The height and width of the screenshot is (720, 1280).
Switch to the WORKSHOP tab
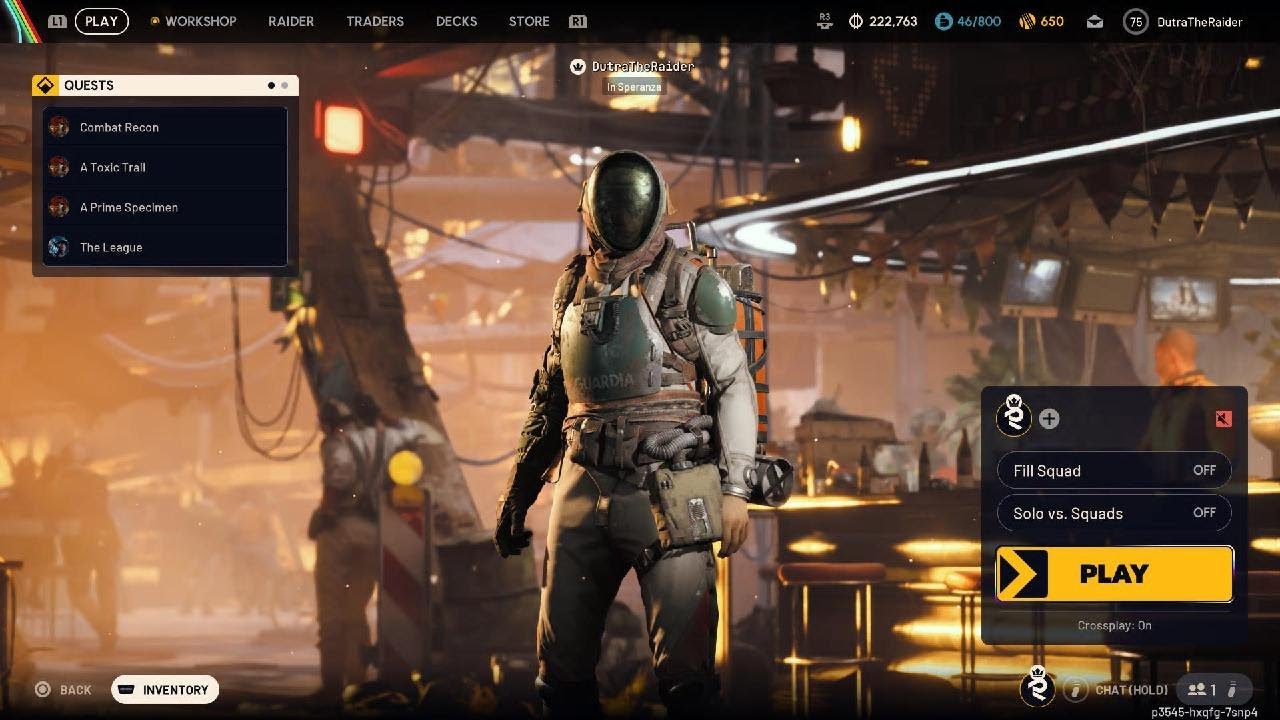pyautogui.click(x=201, y=21)
